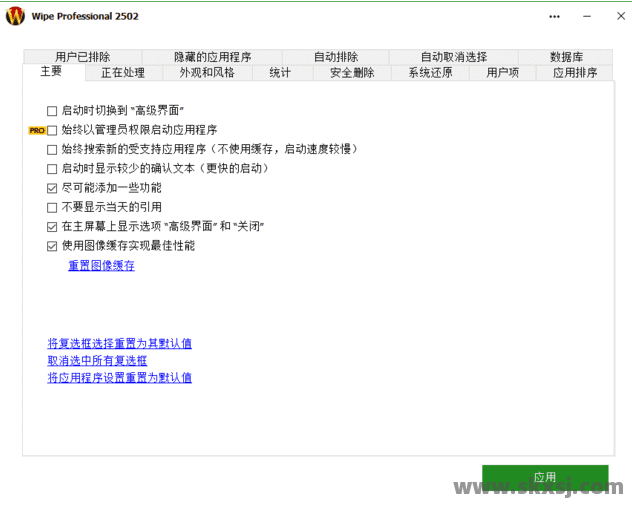Enable 启动时显示较少的确认文本 checkbox
This screenshot has height=509, width=632.
click(52, 169)
